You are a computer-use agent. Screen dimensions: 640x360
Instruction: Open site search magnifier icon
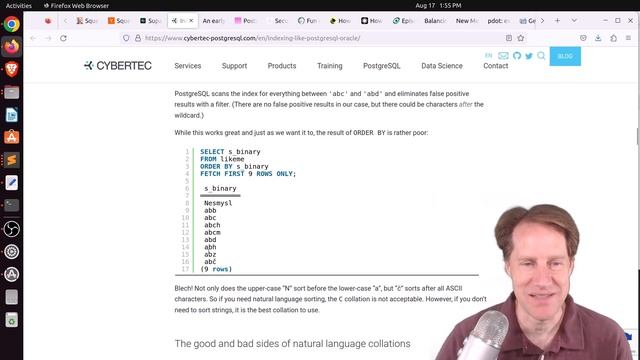click(x=541, y=56)
